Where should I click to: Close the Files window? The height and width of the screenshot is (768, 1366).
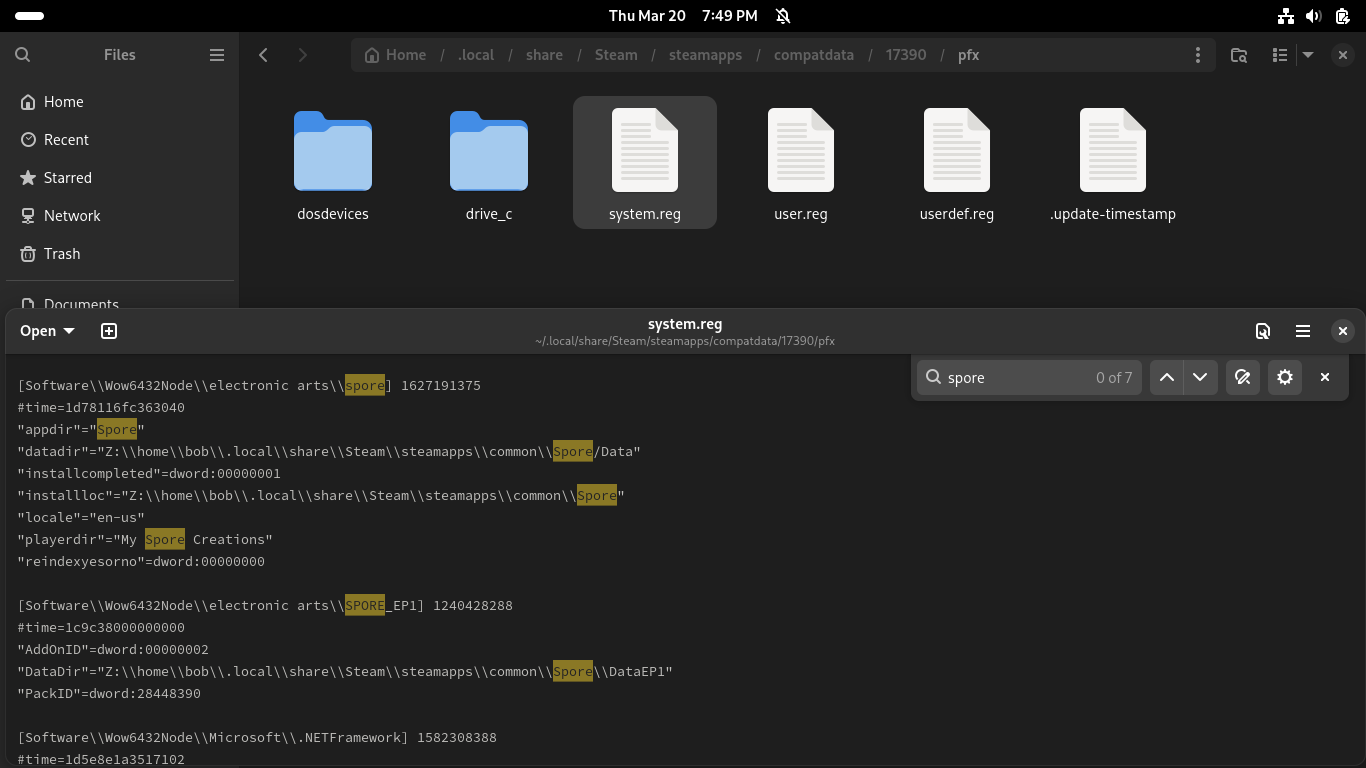coord(1343,55)
